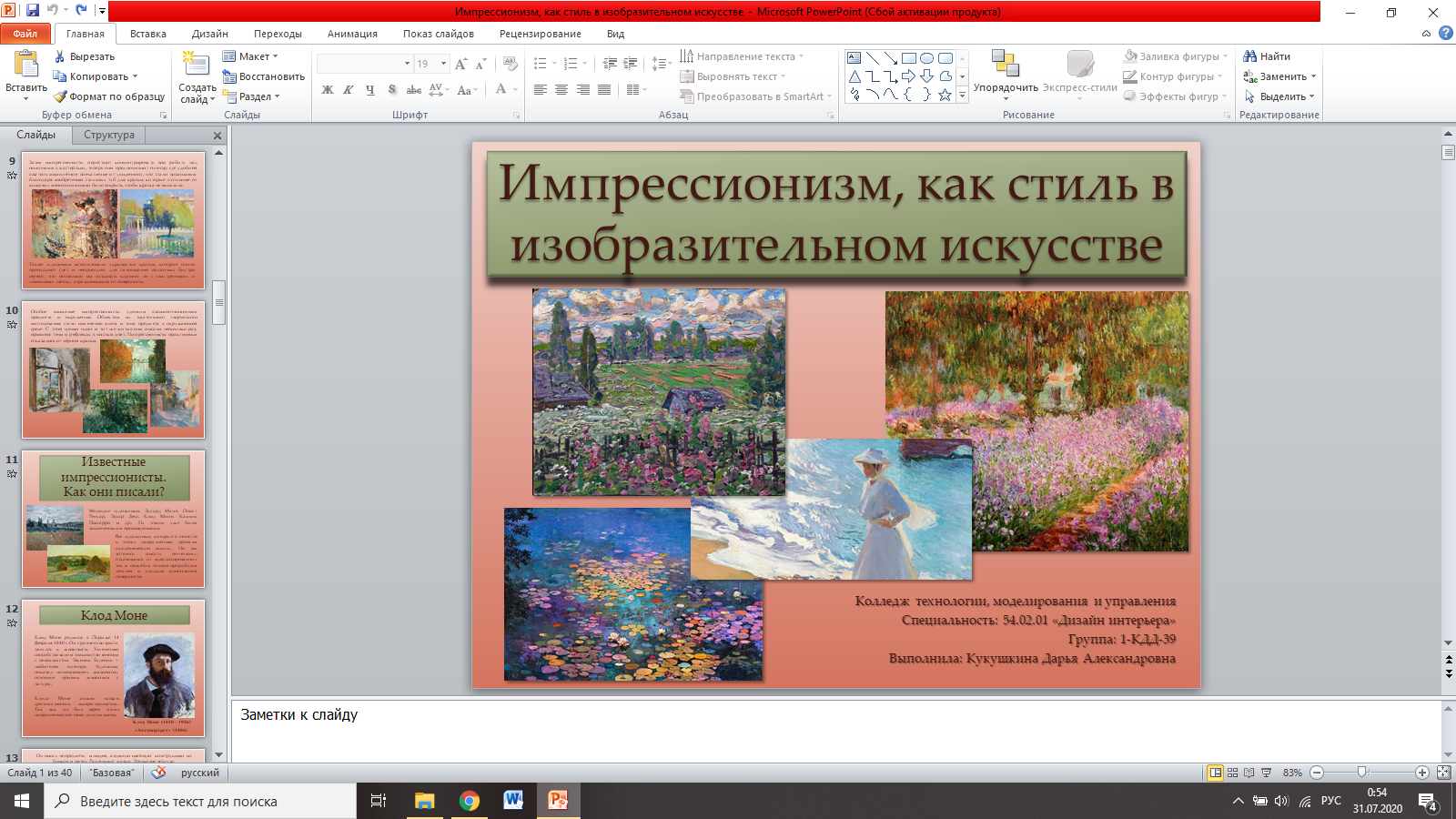Click Find (Найти) binoculars button
Image resolution: width=1456 pixels, height=819 pixels.
(1267, 56)
